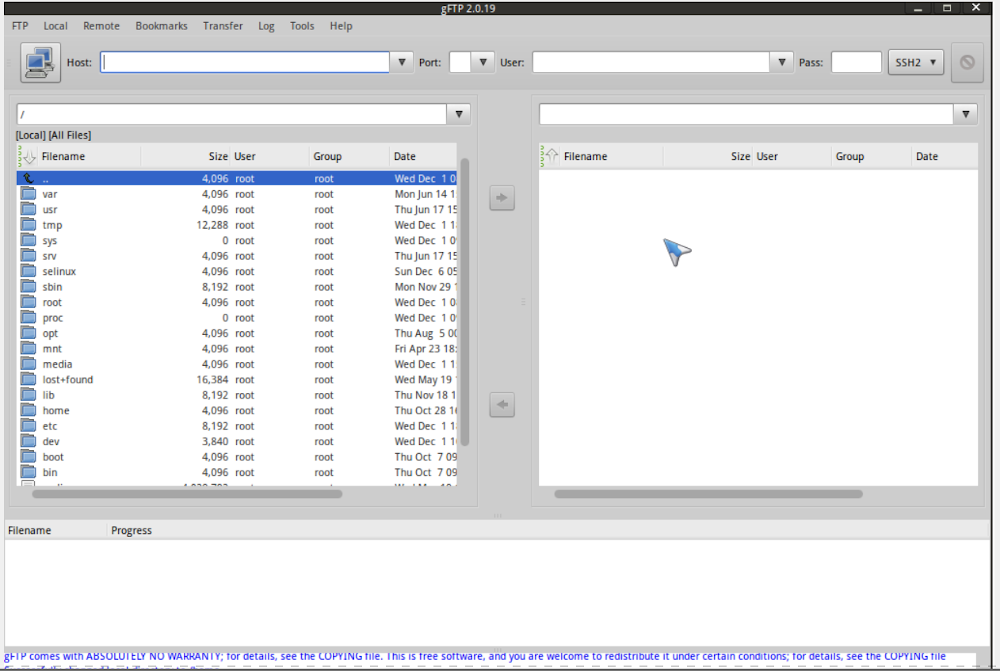Image resolution: width=1000 pixels, height=671 pixels.
Task: Click the usr folder icon
Action: 28,209
